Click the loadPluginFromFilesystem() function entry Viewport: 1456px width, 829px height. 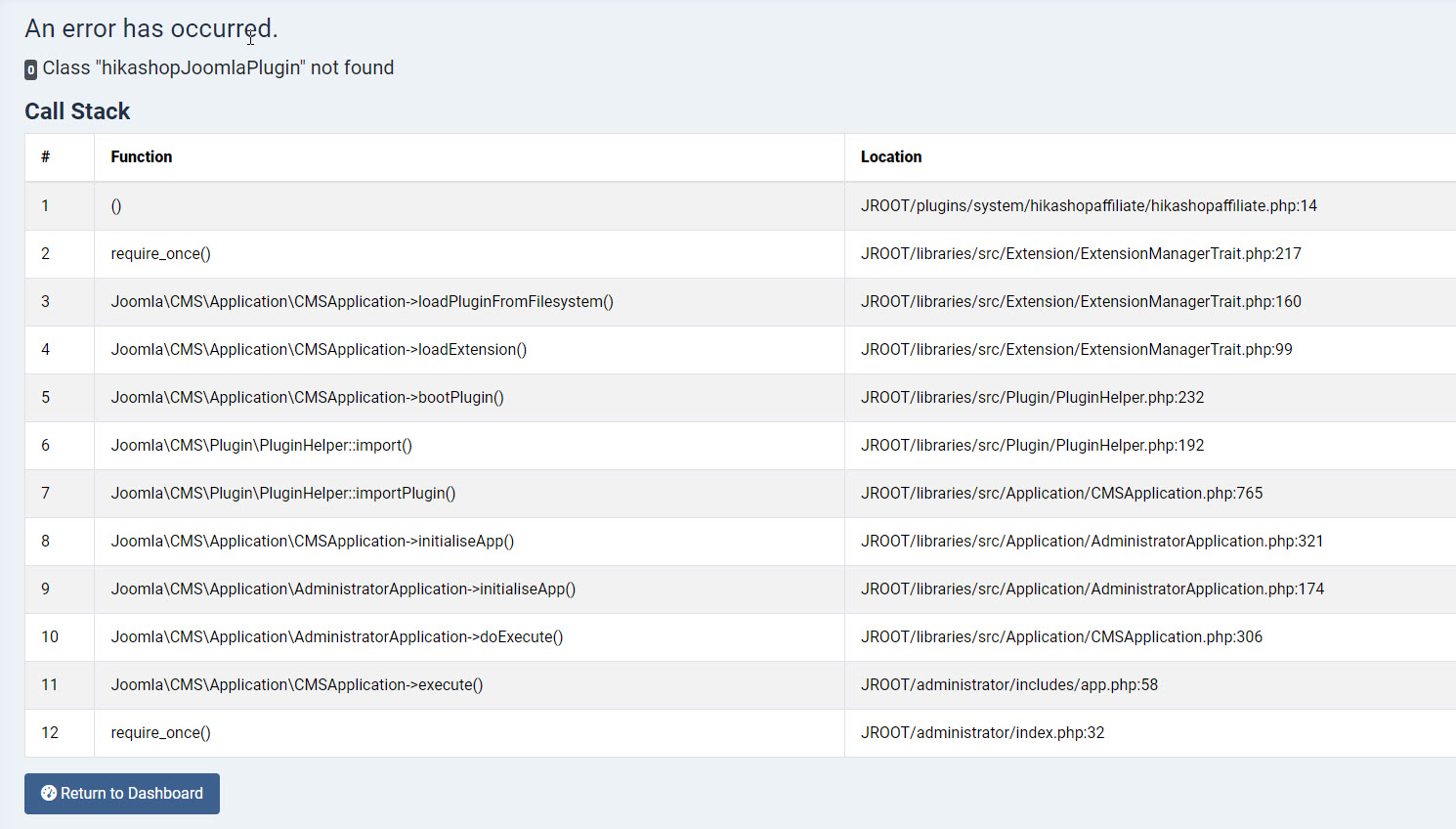pos(362,302)
